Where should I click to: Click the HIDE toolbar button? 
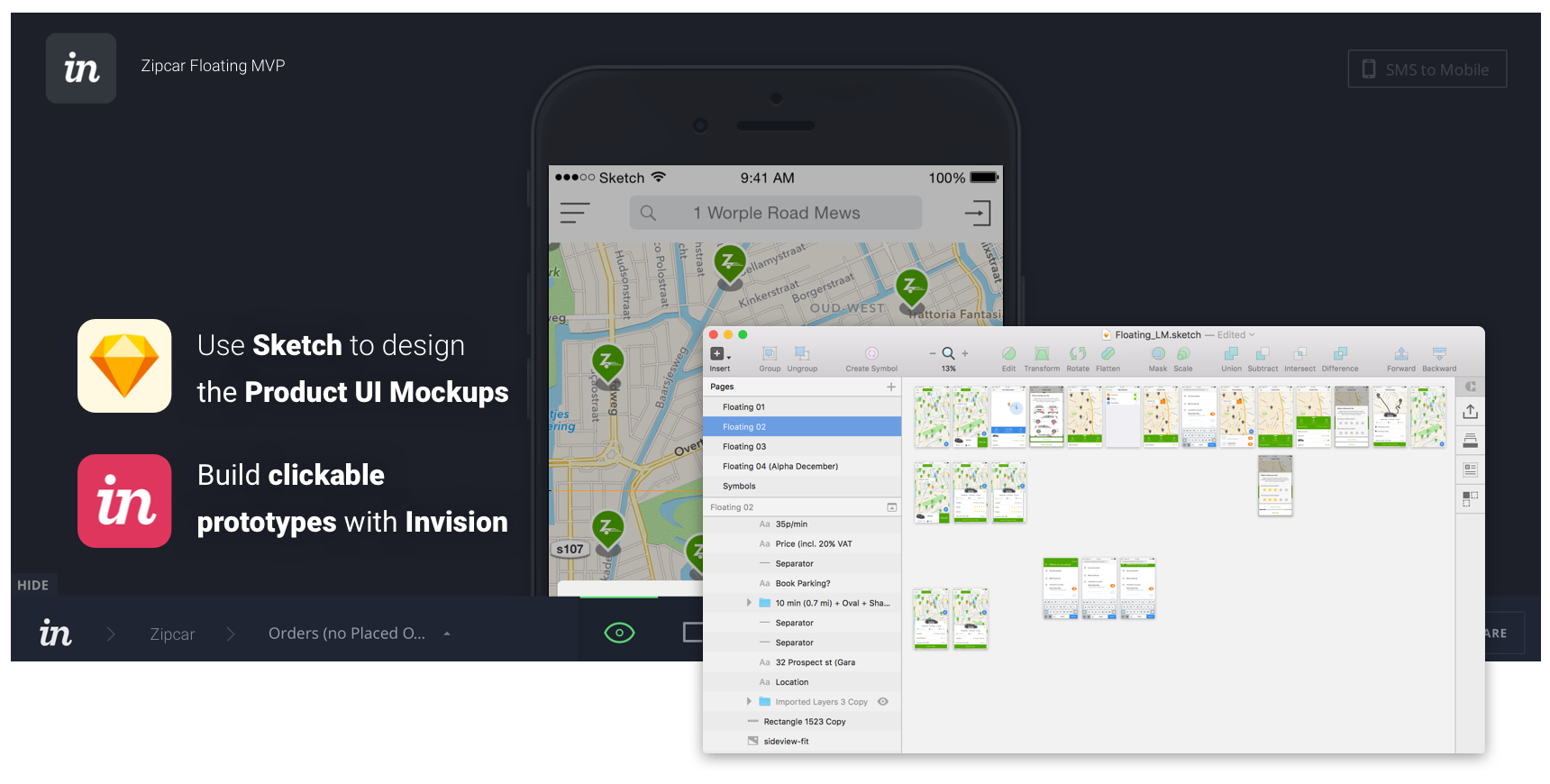click(x=33, y=585)
